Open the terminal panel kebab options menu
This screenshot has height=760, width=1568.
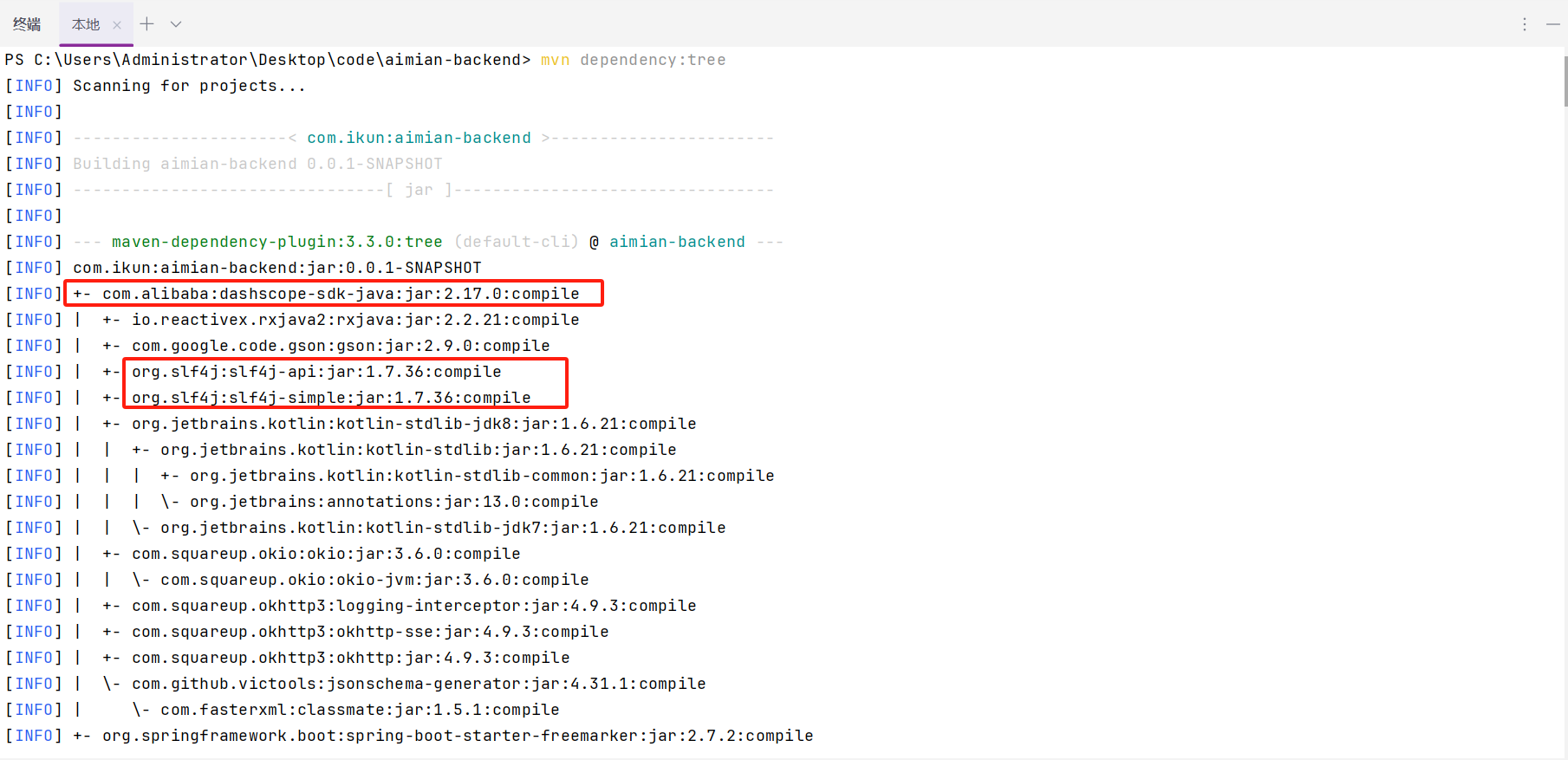click(x=1524, y=24)
